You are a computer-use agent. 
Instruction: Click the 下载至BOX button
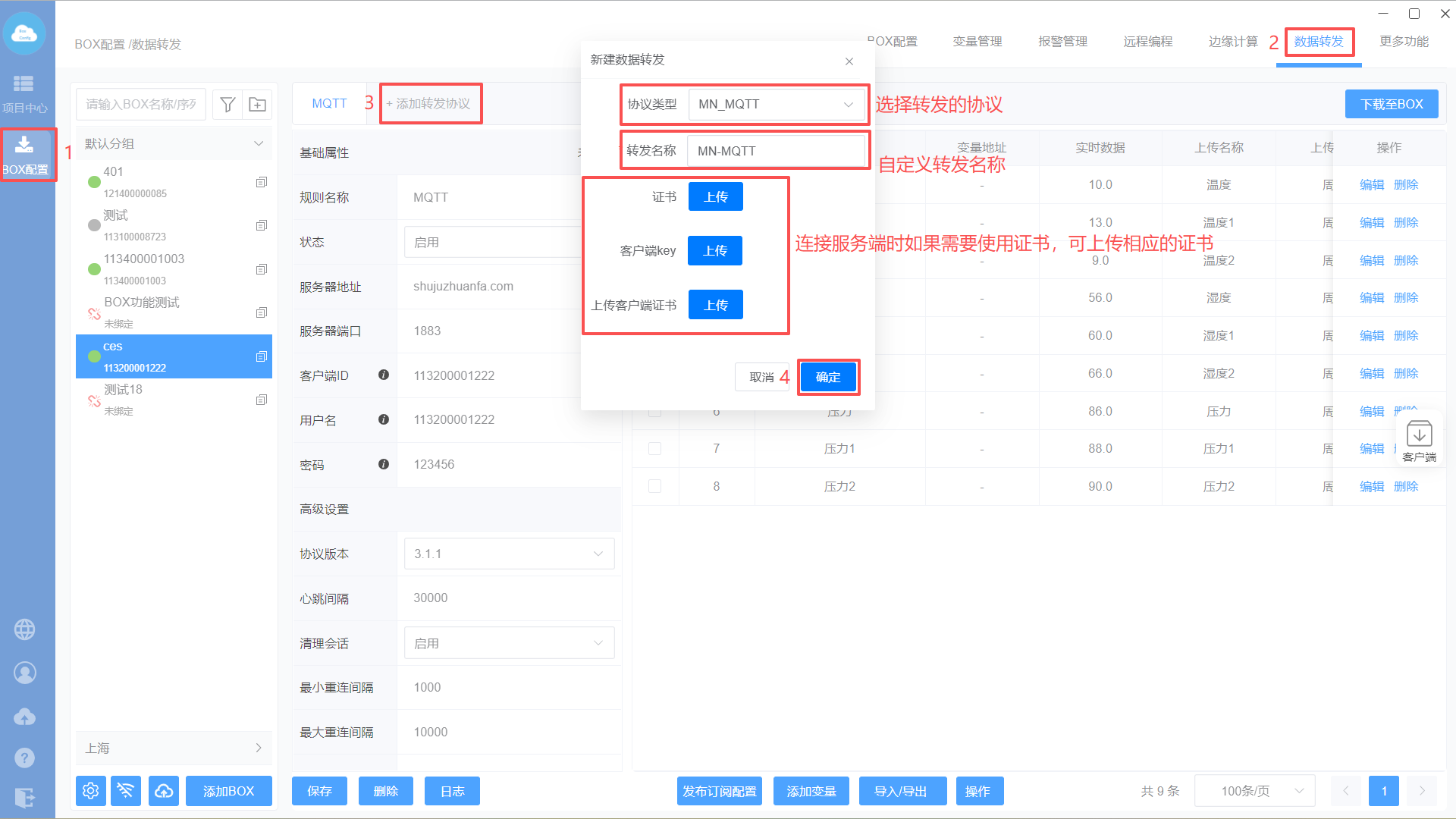point(1391,105)
